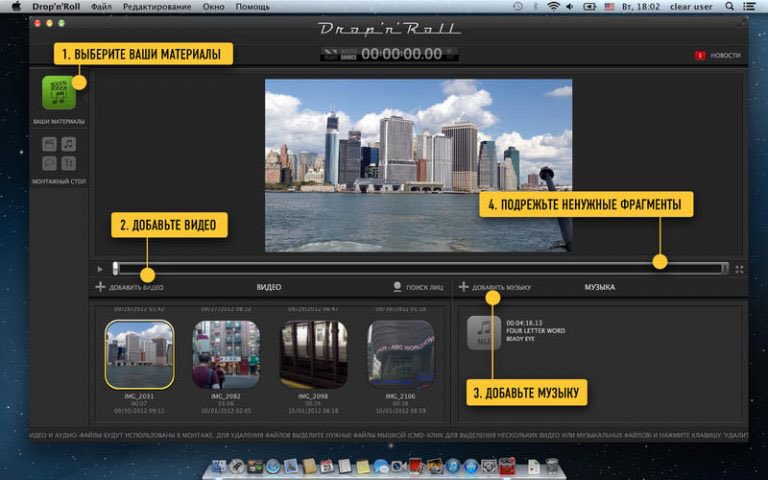Open the Файл menu
This screenshot has height=480, width=768.
tap(101, 6)
